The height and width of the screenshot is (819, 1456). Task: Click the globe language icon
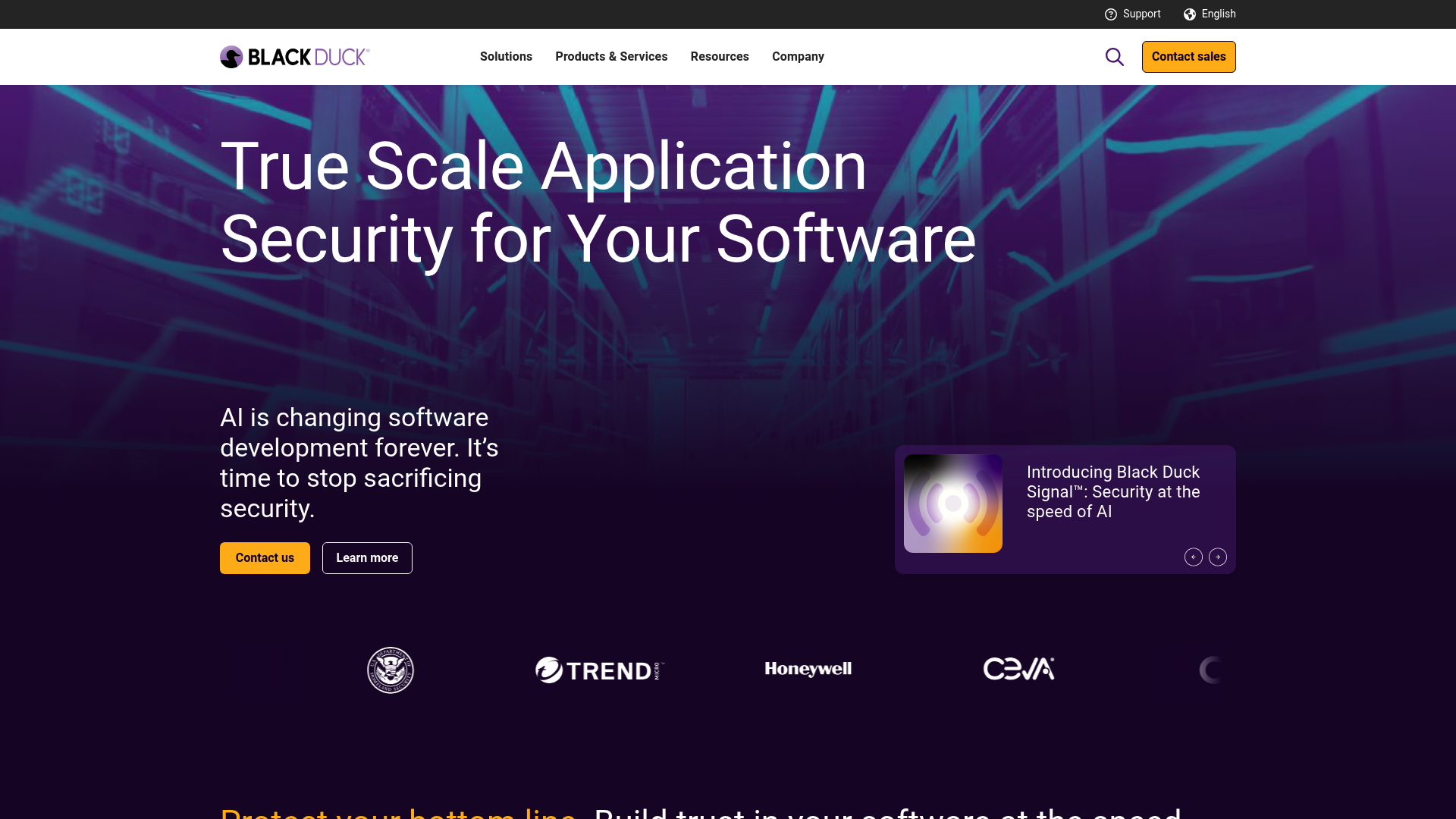pyautogui.click(x=1190, y=14)
